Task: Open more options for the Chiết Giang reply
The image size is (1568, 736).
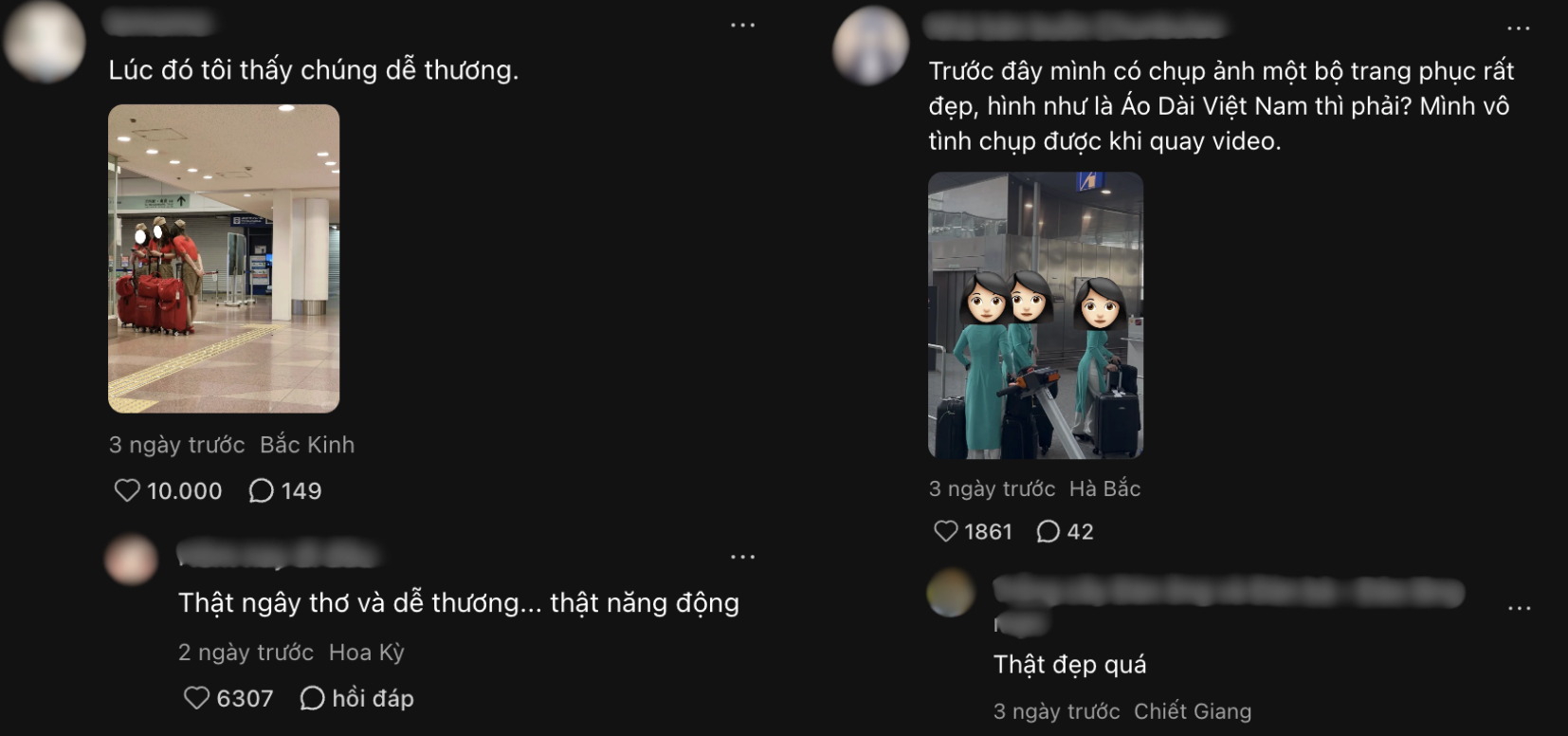Action: (x=1519, y=608)
